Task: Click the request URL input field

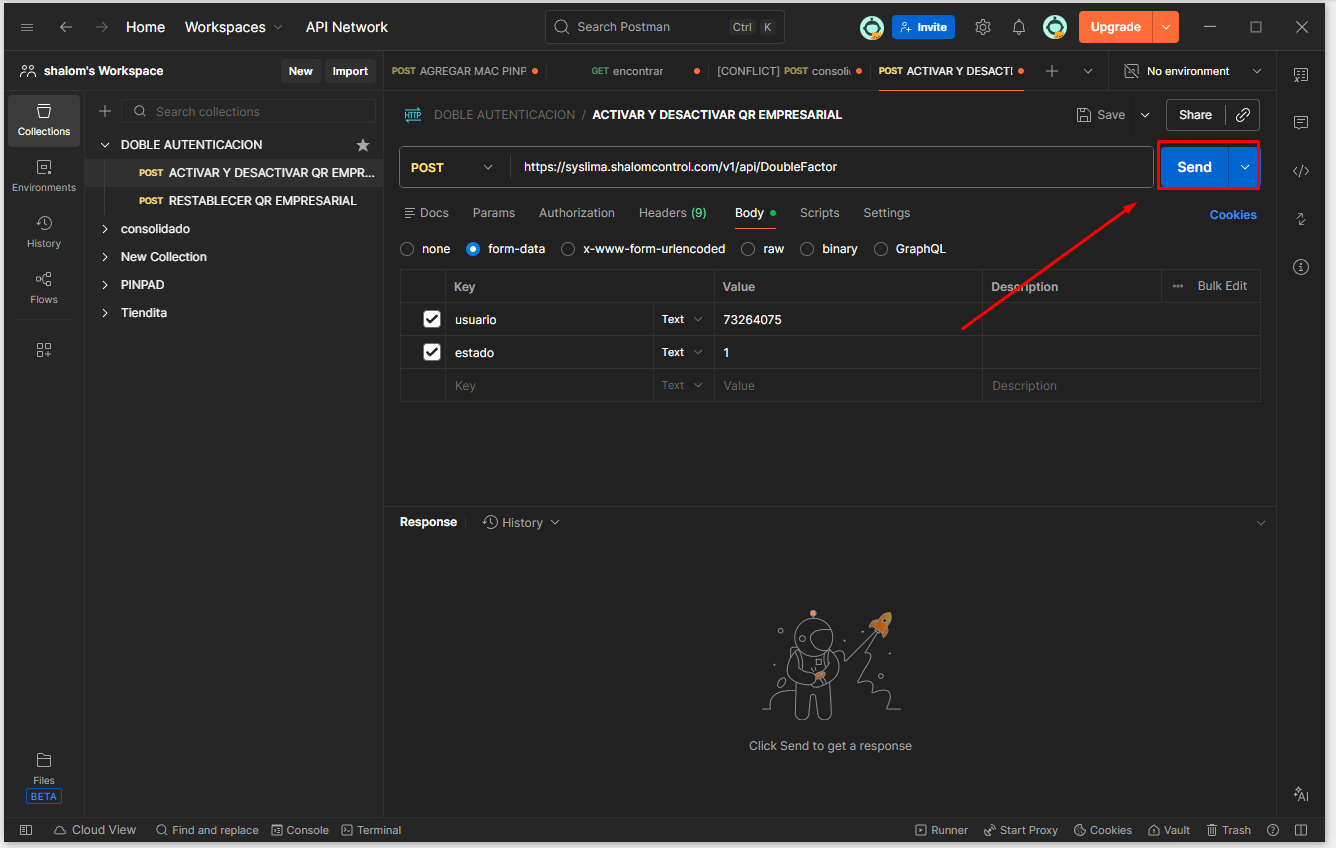Action: tap(830, 167)
